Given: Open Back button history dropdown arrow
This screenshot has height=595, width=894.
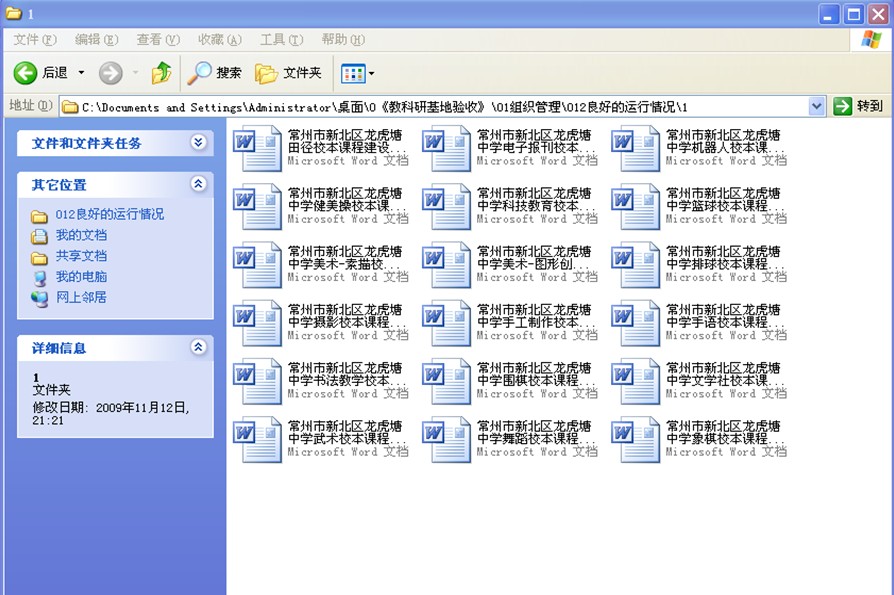Looking at the screenshot, I should [x=81, y=72].
